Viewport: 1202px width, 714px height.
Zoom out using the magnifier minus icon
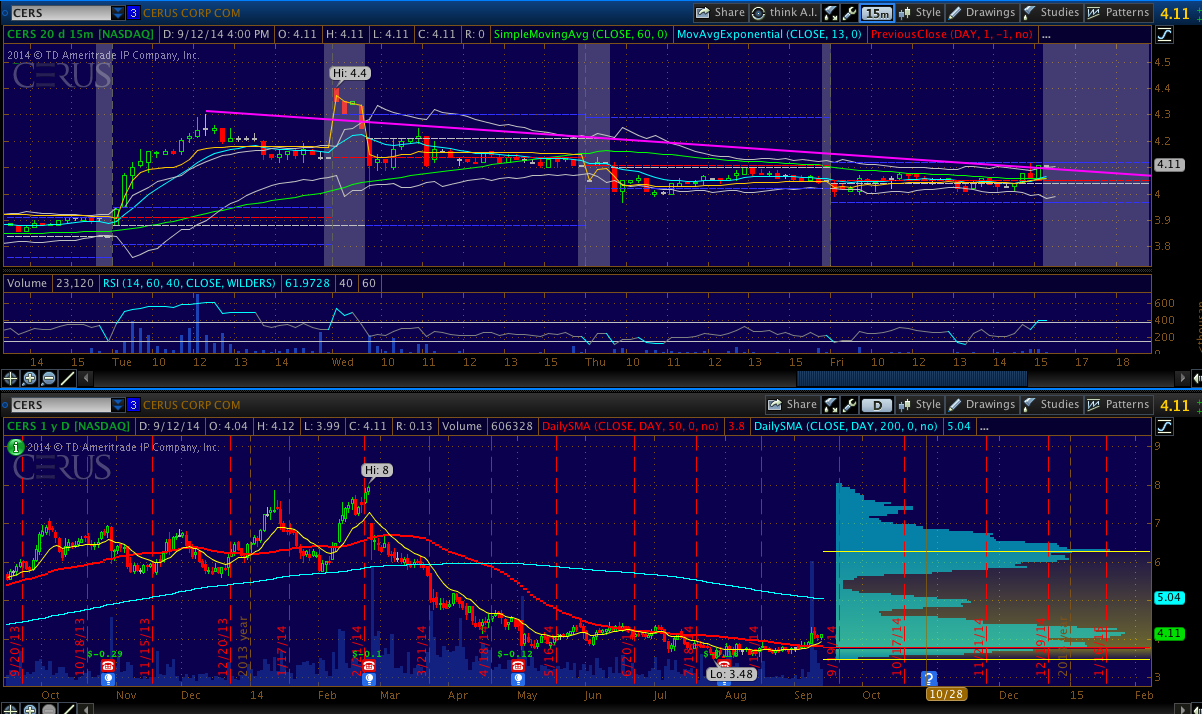coord(49,378)
